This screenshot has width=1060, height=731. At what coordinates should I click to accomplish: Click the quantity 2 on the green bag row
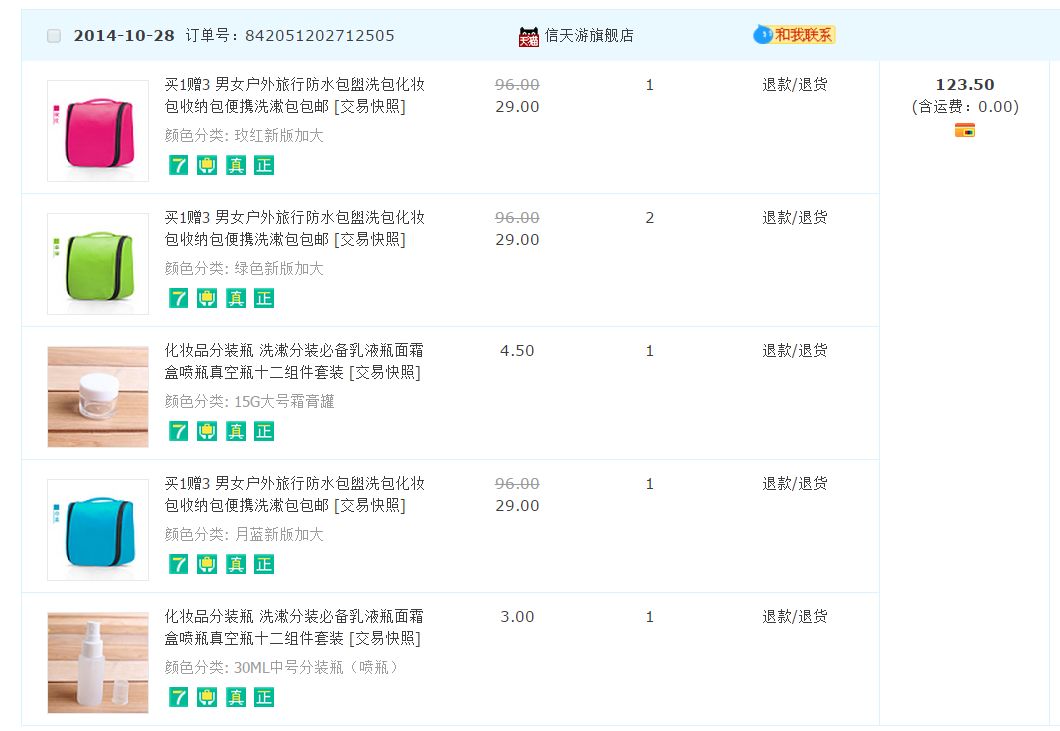tap(650, 218)
